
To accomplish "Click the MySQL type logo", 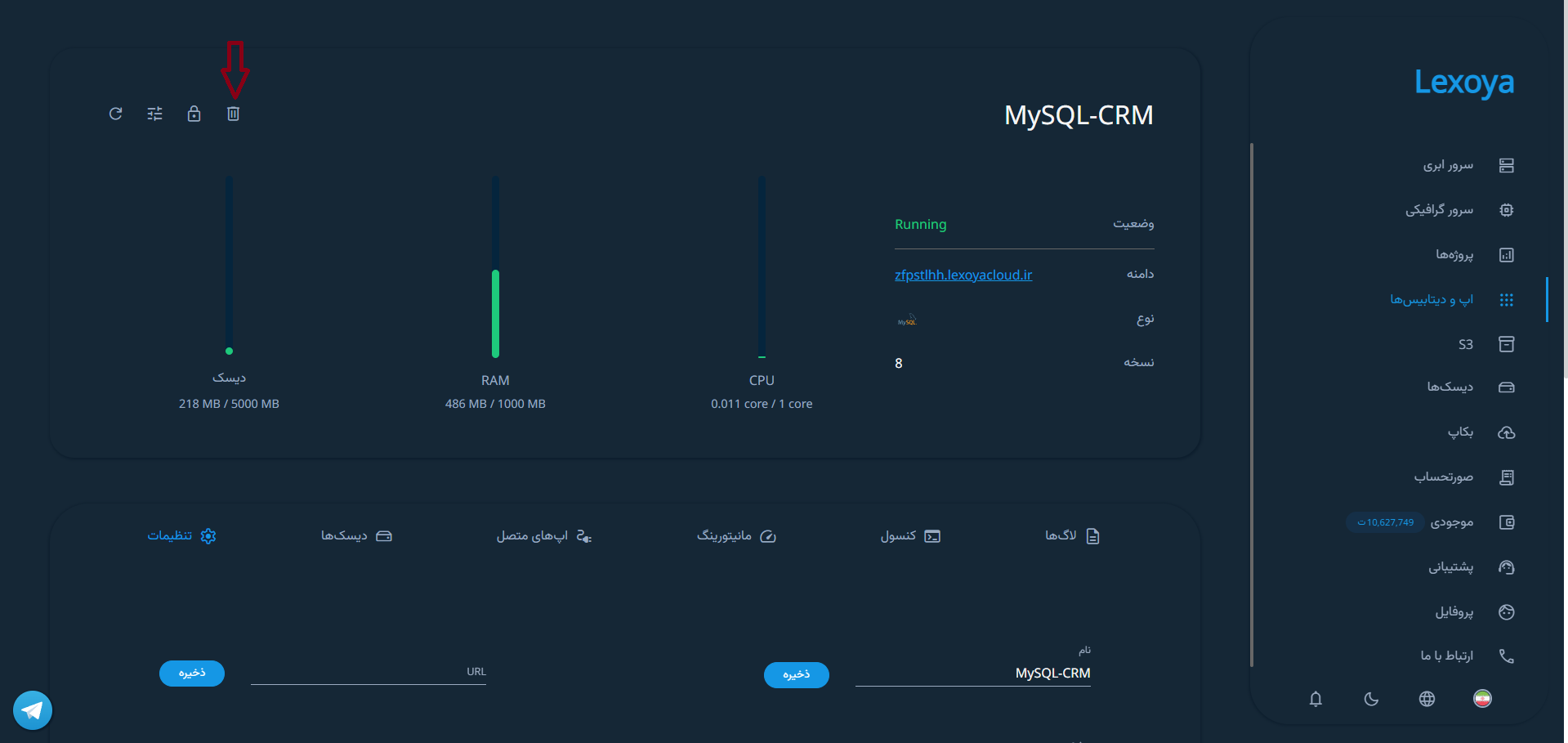I will coord(907,320).
